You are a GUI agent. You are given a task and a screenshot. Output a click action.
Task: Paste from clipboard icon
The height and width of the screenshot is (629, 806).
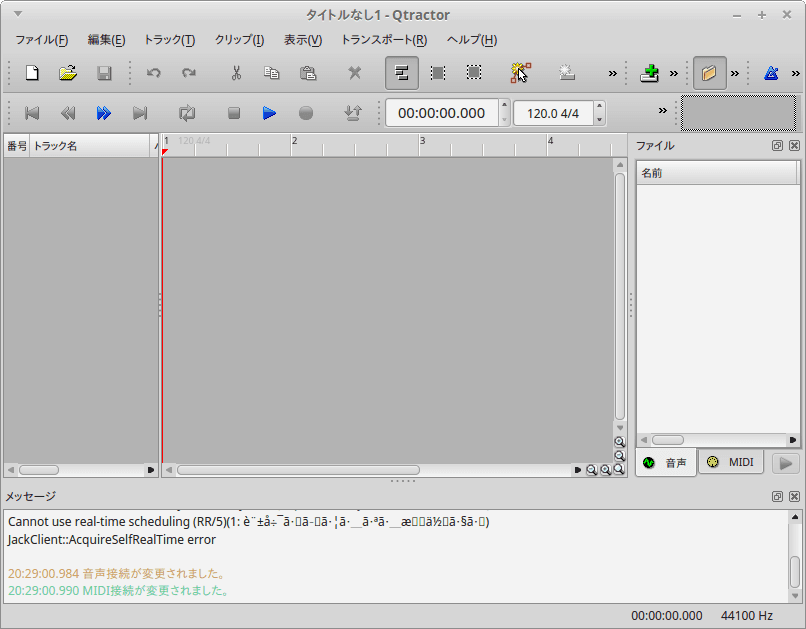[x=307, y=73]
